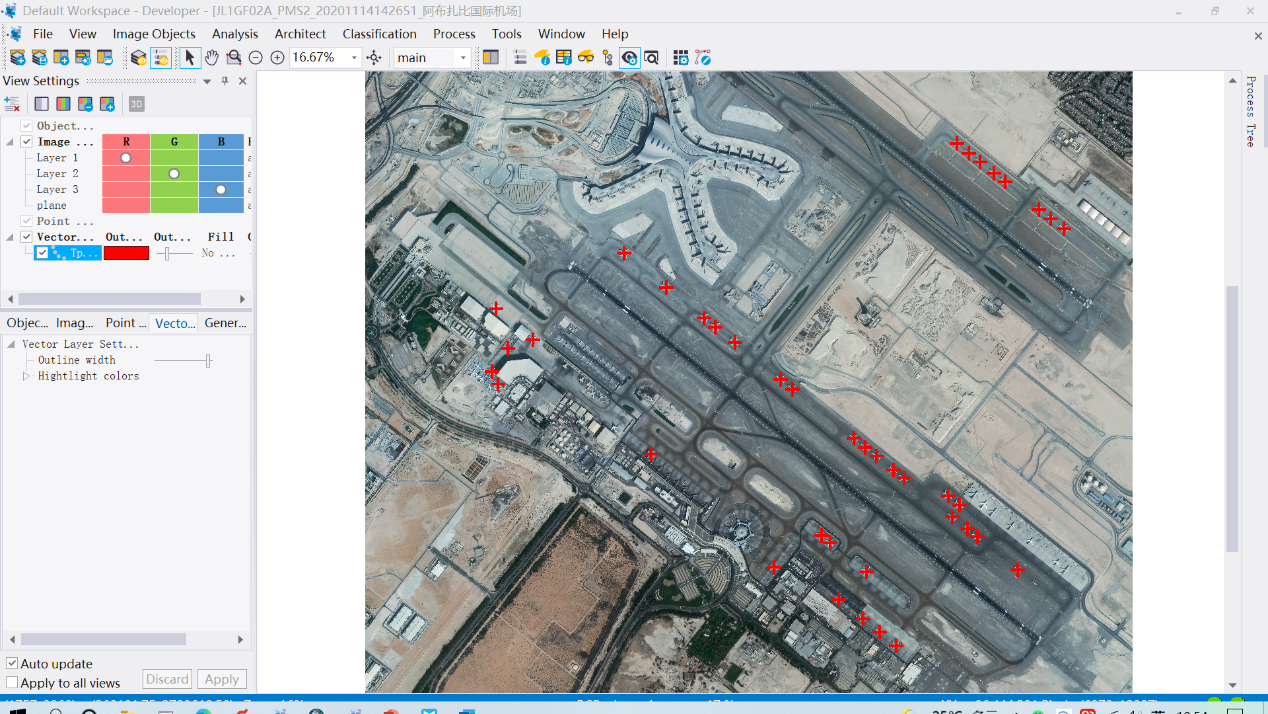Click the glasses icon in toolbar
Screen dimensions: 1268x714
click(586, 58)
